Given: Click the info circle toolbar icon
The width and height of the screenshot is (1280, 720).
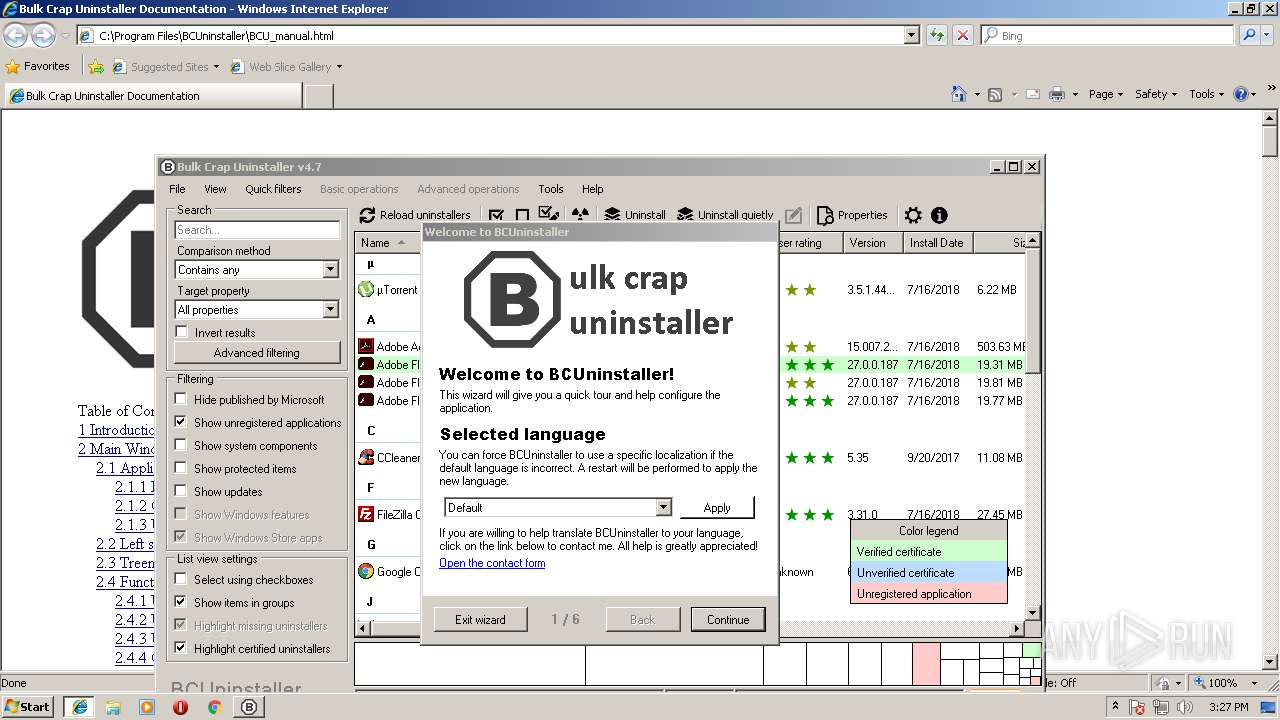Looking at the screenshot, I should coord(939,215).
